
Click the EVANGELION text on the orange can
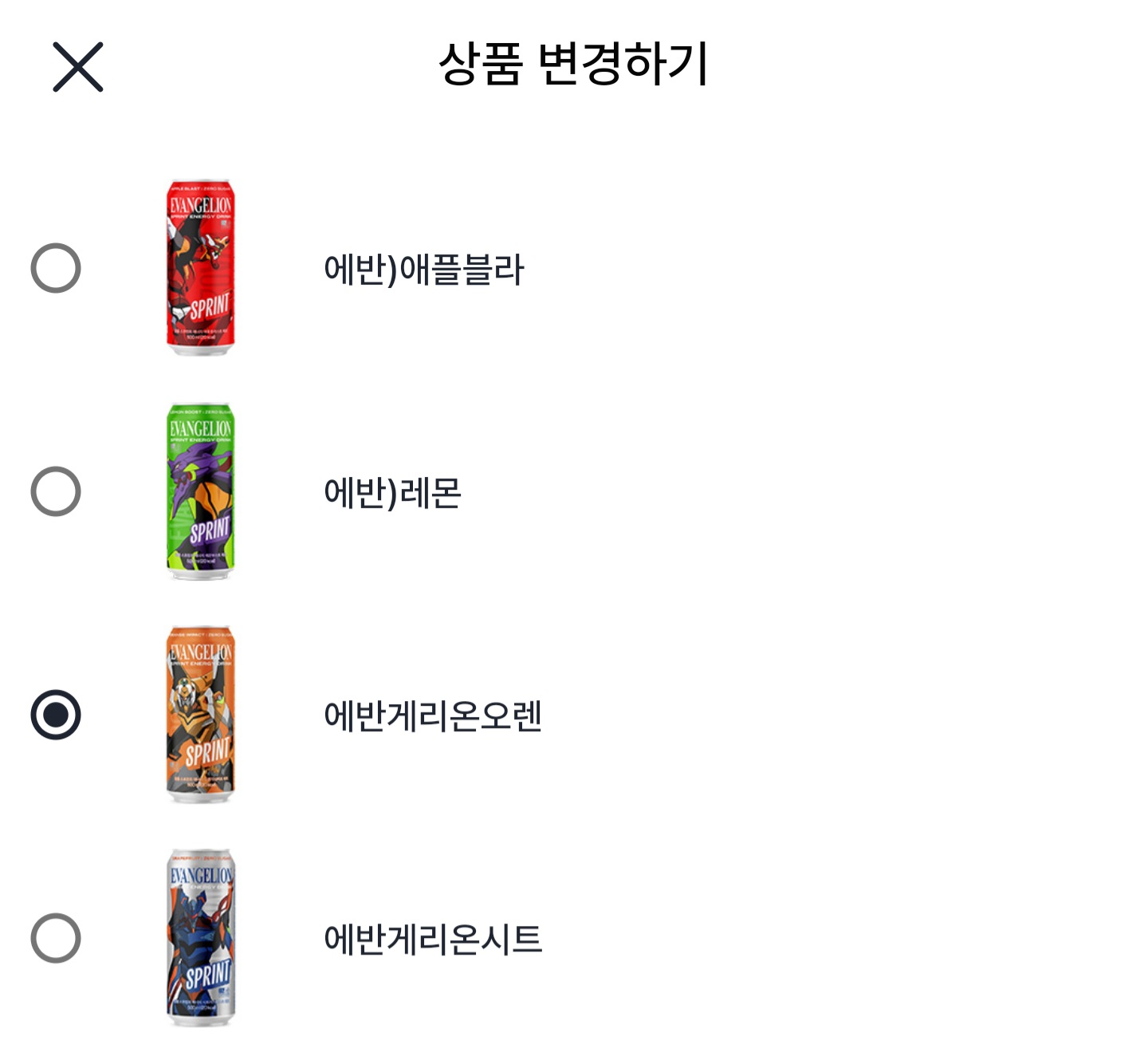point(201,652)
